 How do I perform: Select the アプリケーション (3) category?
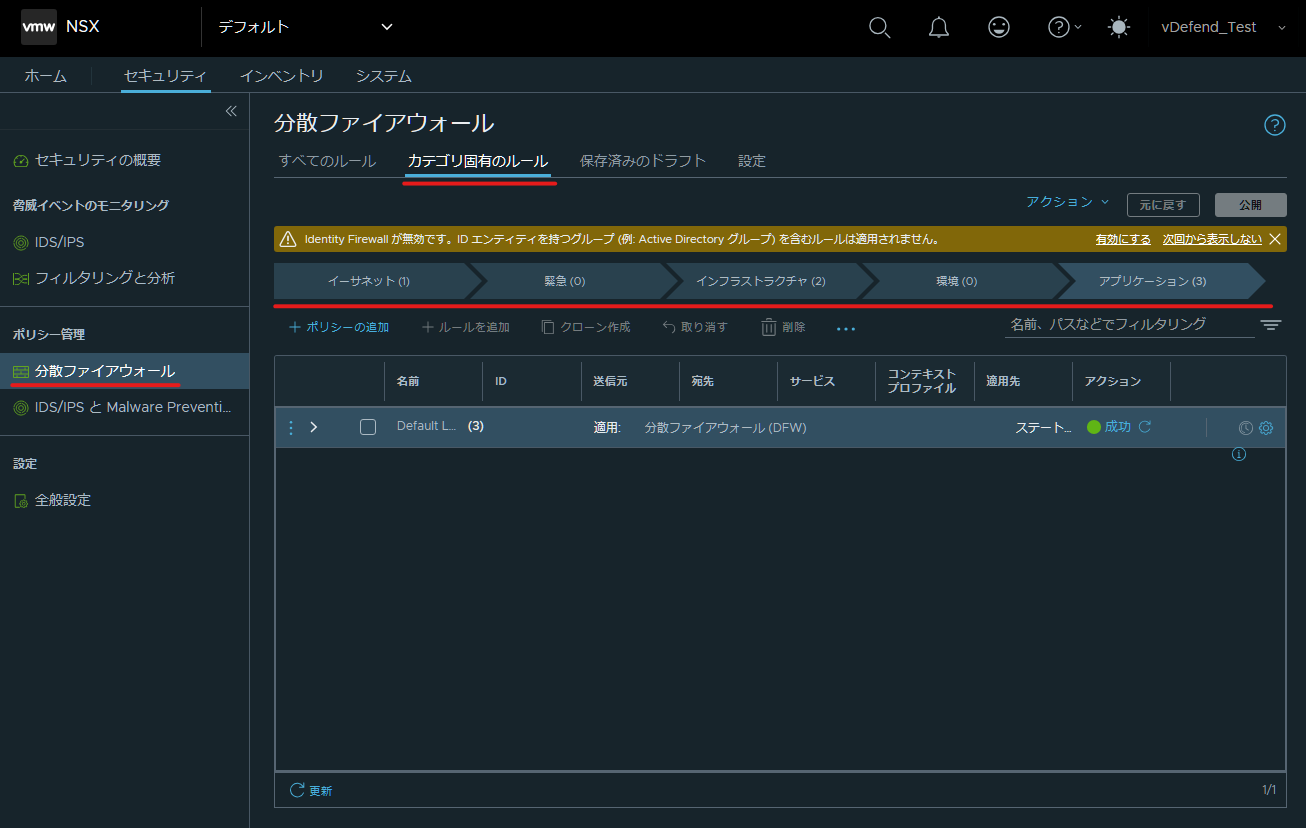tap(1154, 281)
